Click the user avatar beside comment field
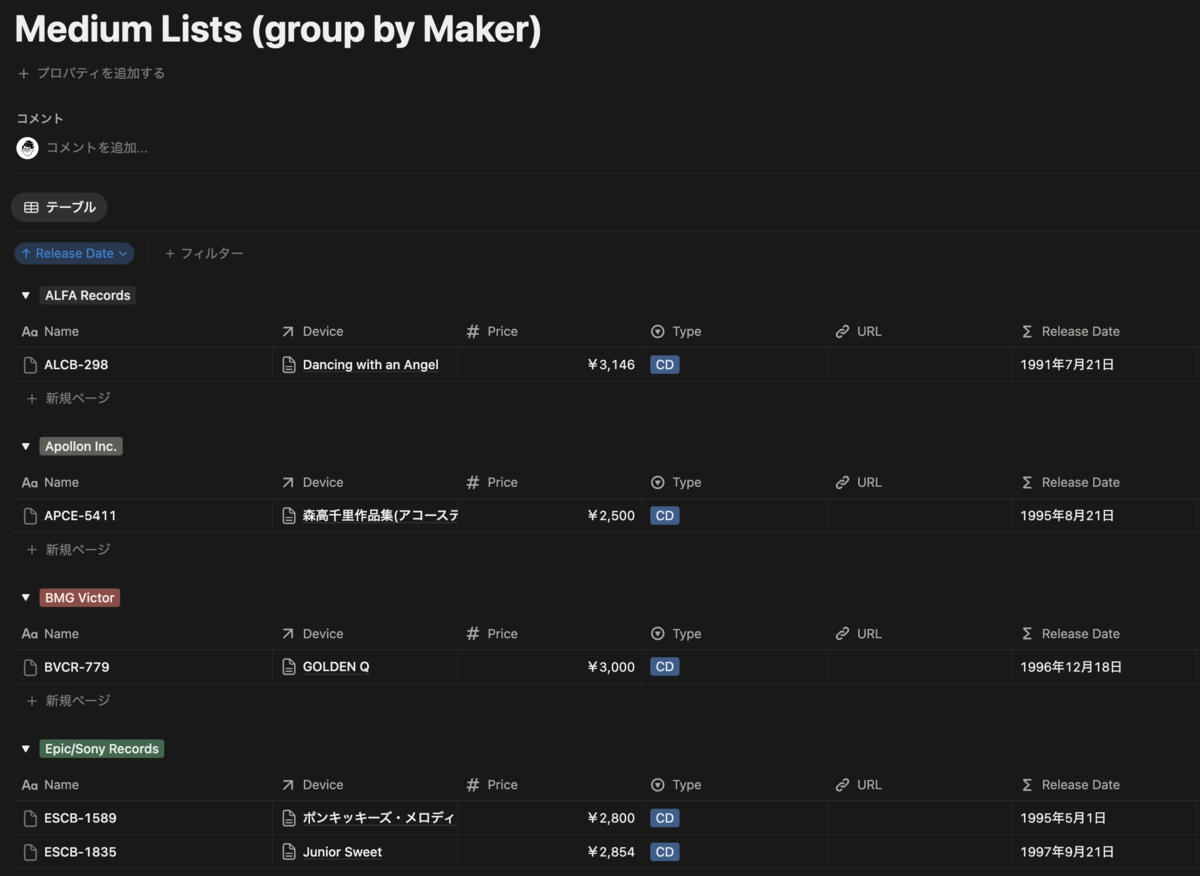 [x=27, y=148]
